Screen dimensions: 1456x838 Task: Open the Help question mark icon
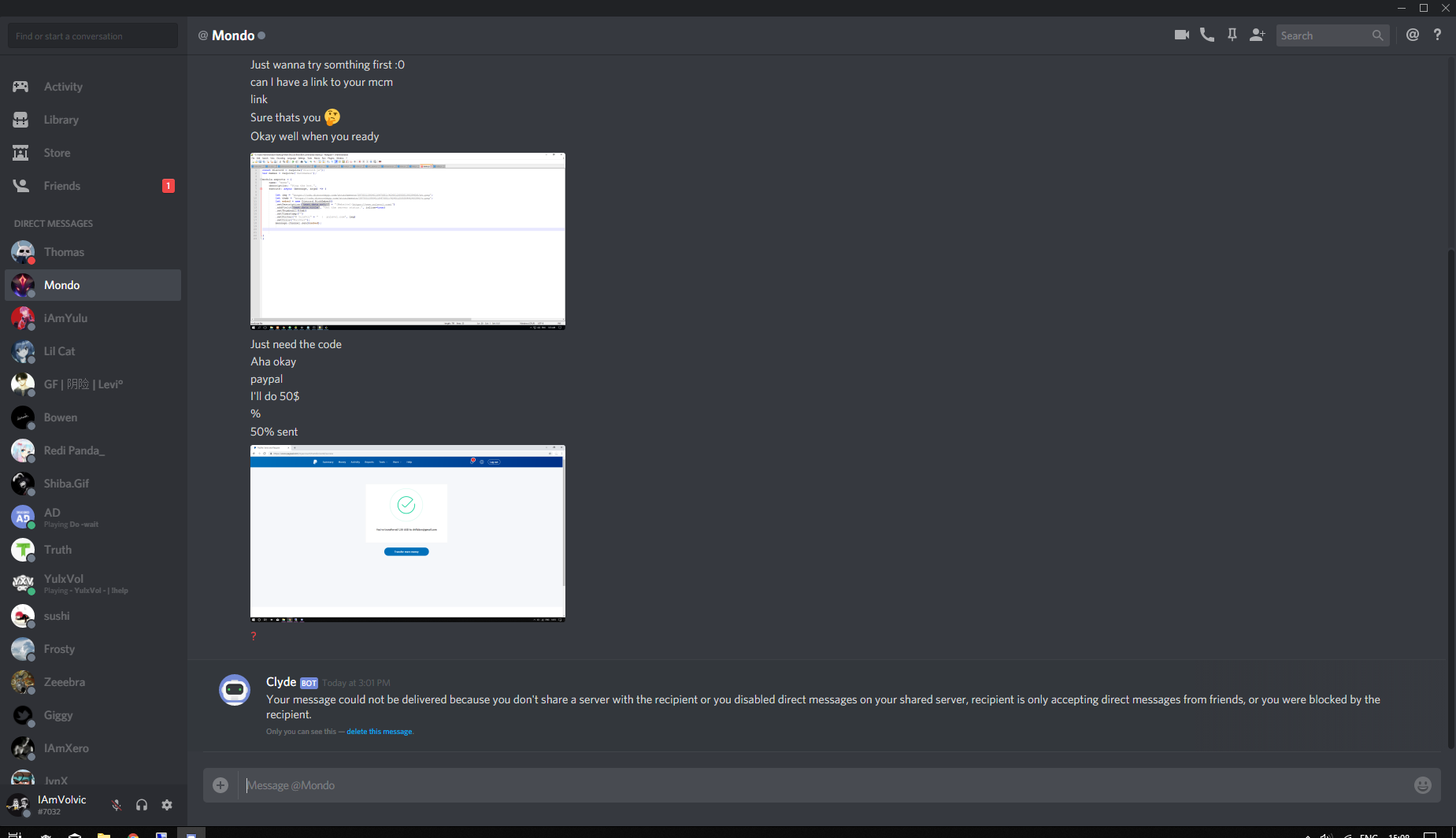coord(1438,35)
